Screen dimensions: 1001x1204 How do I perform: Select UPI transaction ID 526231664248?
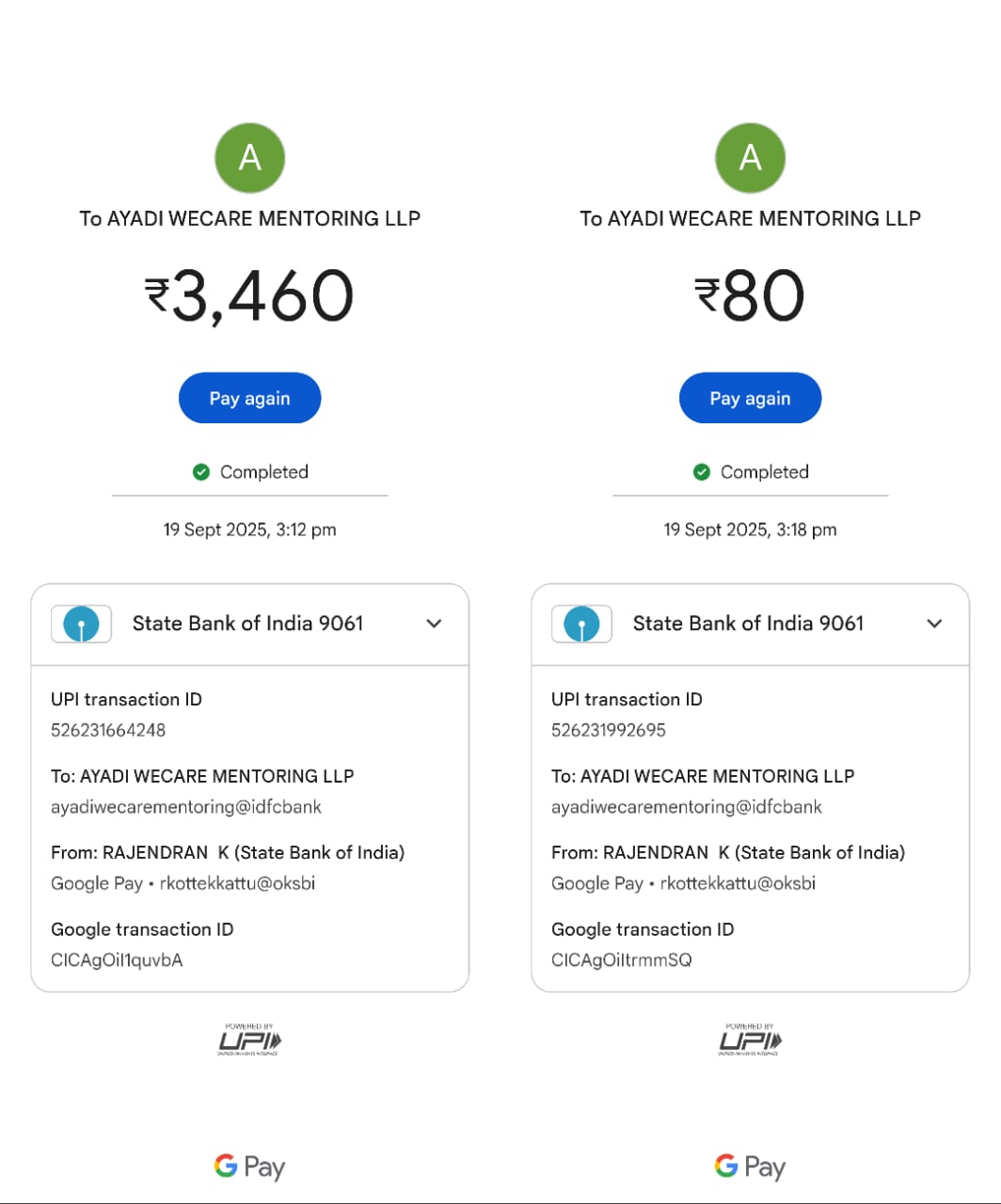click(108, 730)
